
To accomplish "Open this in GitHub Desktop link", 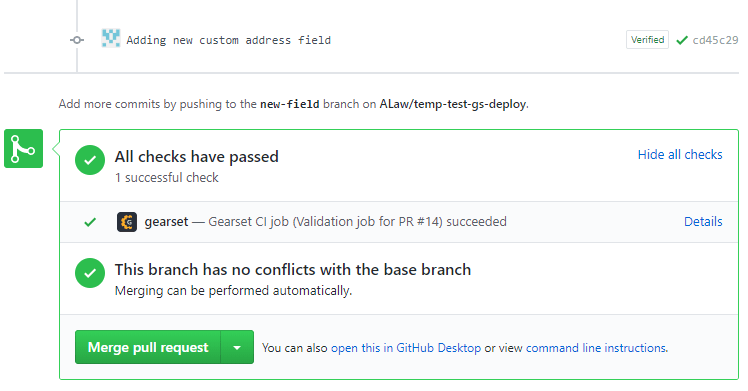I will (406, 348).
